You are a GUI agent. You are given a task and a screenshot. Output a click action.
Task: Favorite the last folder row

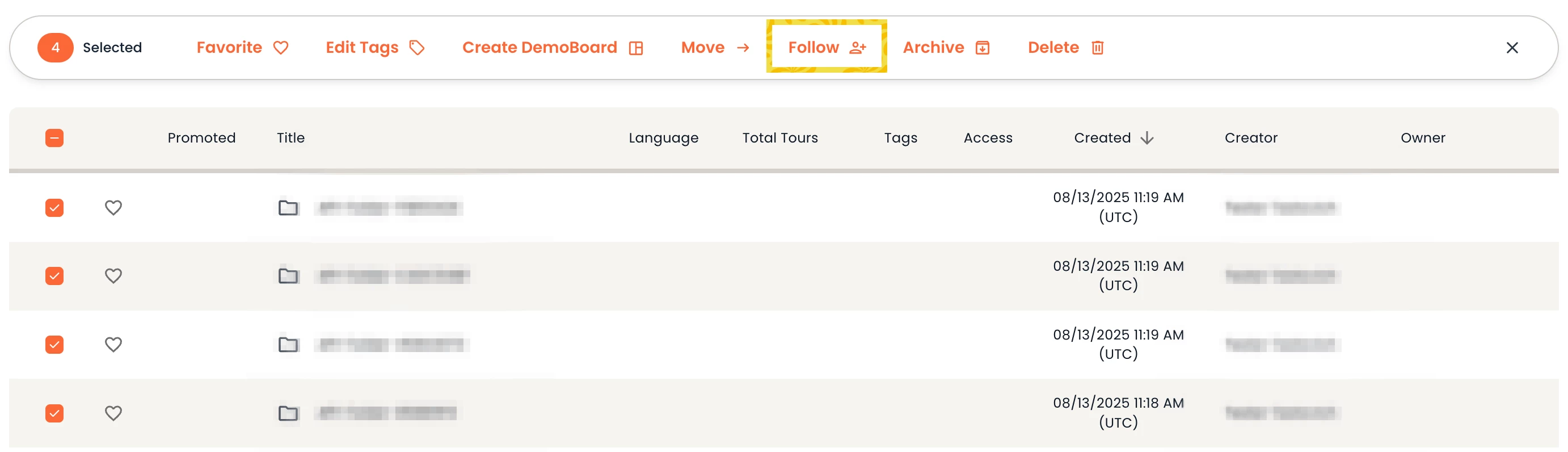coord(113,413)
